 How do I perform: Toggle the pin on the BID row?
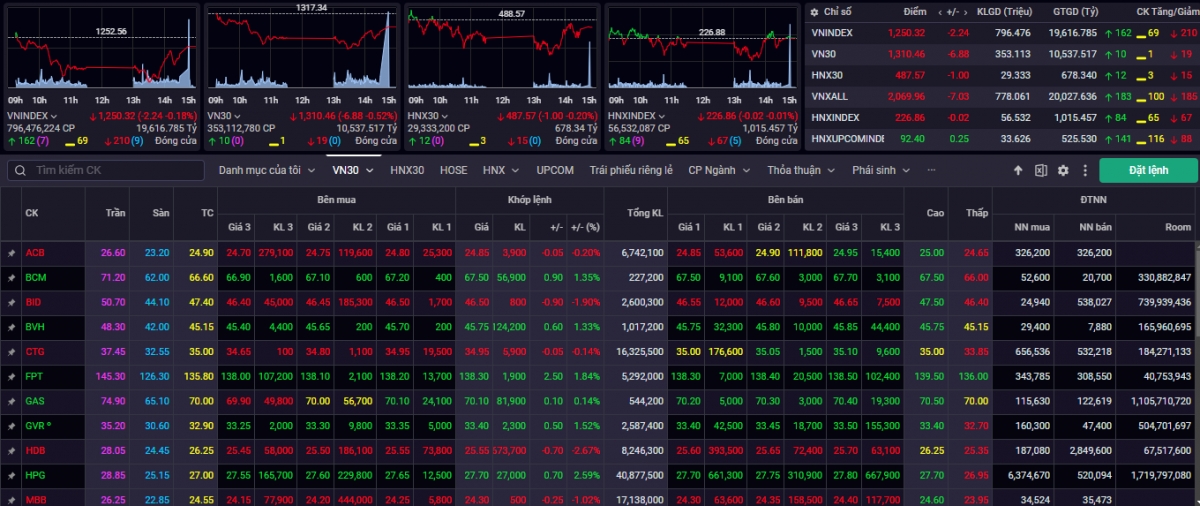coord(11,302)
